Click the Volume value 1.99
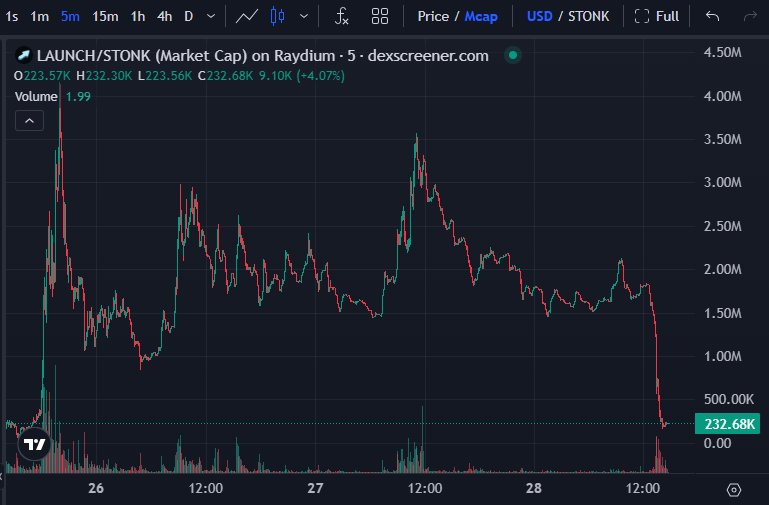The width and height of the screenshot is (769, 505). pyautogui.click(x=78, y=97)
